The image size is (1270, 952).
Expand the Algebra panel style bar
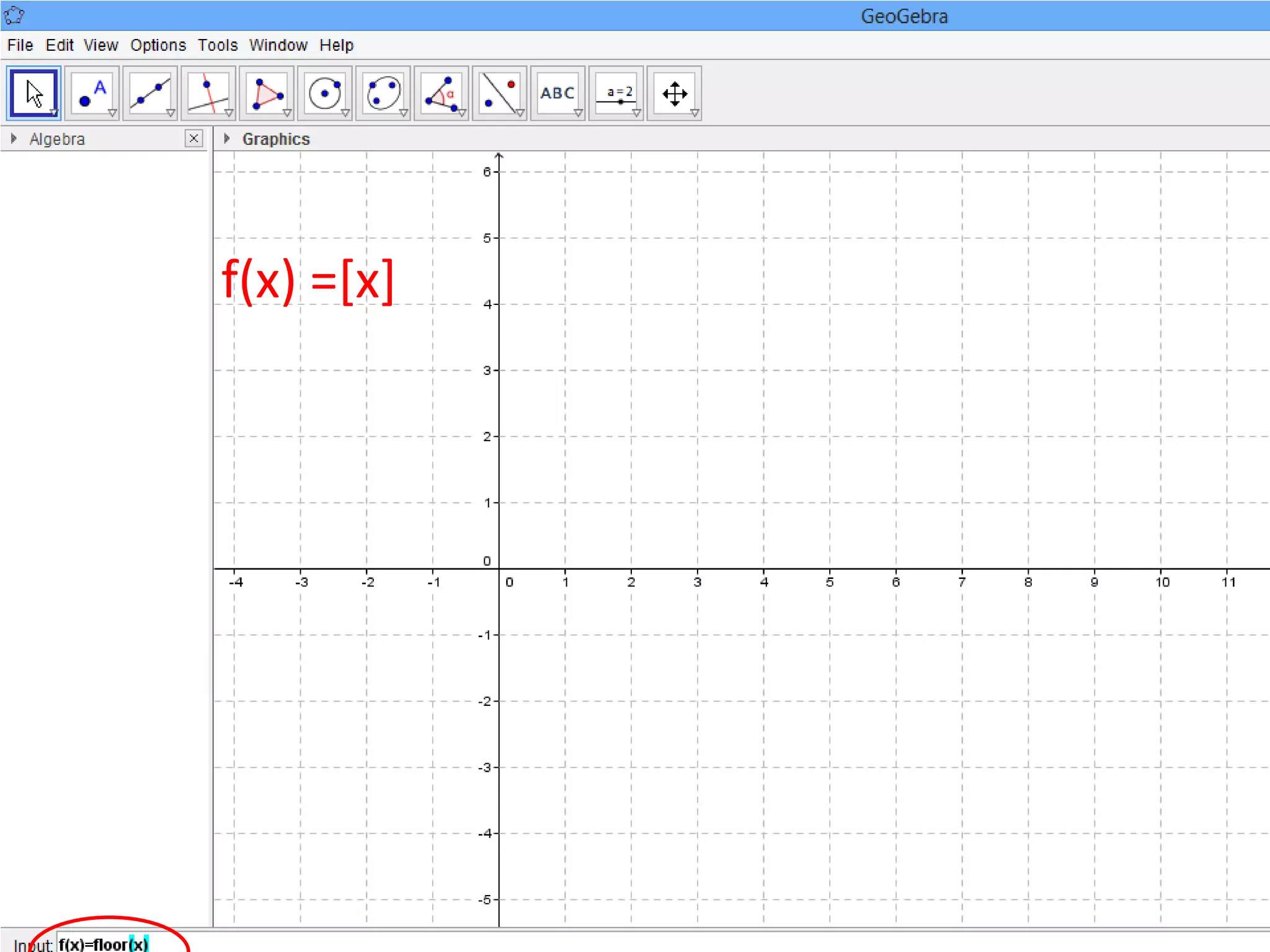coord(14,139)
